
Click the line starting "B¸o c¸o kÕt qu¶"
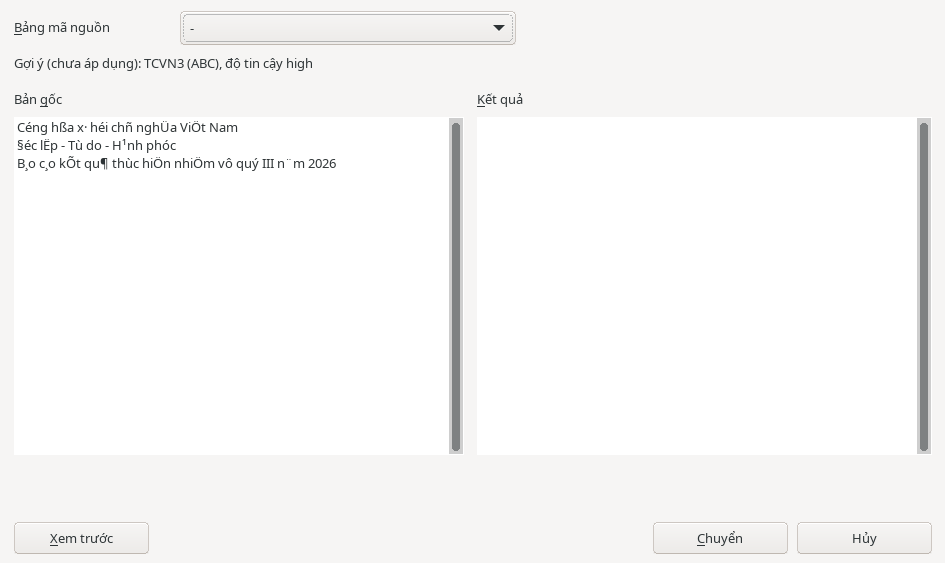point(177,163)
